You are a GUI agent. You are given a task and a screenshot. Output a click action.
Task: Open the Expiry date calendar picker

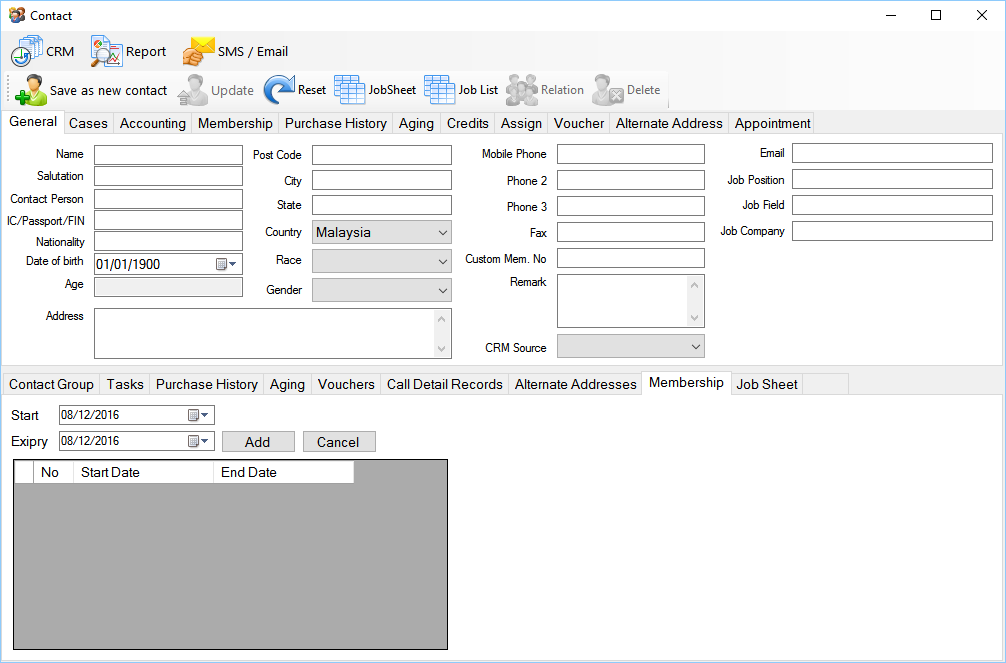coord(198,441)
